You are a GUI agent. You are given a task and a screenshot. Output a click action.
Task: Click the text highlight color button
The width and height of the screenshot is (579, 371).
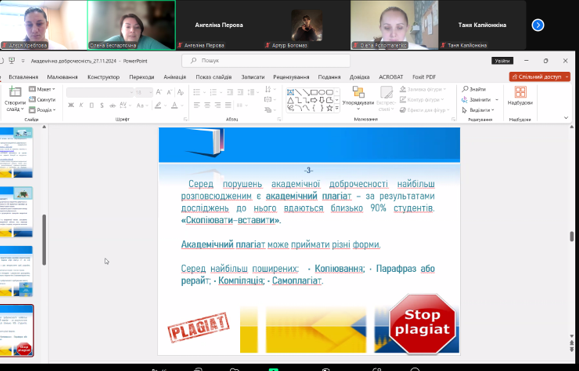tap(158, 105)
